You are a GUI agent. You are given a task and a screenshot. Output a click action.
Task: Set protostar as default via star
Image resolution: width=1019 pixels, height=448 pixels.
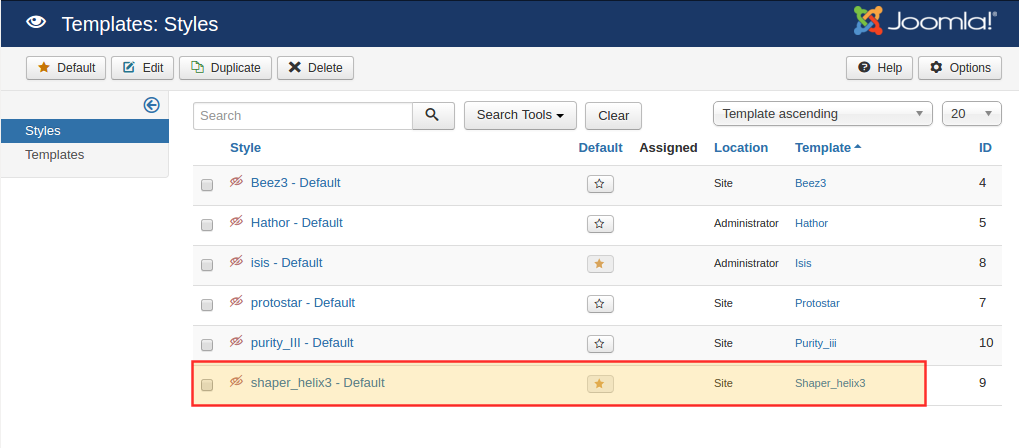[600, 304]
